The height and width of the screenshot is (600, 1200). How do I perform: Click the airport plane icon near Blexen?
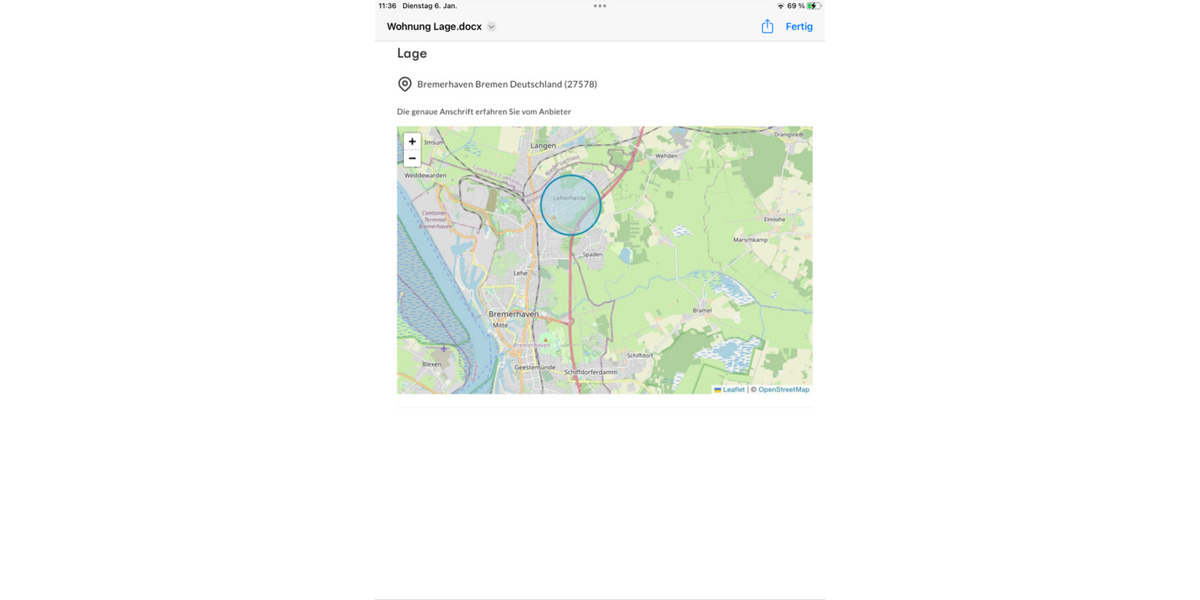[444, 349]
